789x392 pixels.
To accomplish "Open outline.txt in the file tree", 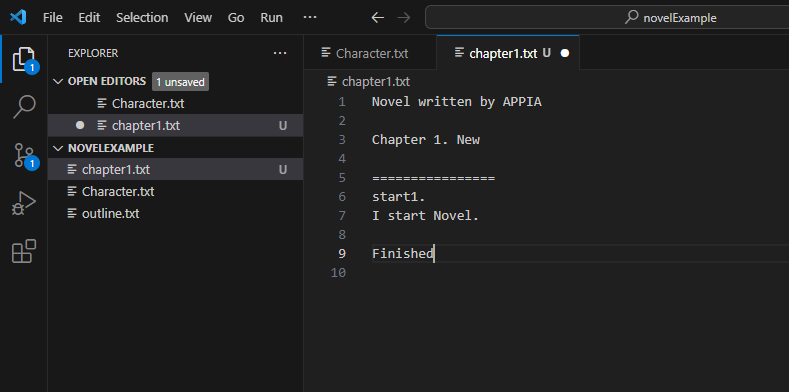I will pos(175,213).
